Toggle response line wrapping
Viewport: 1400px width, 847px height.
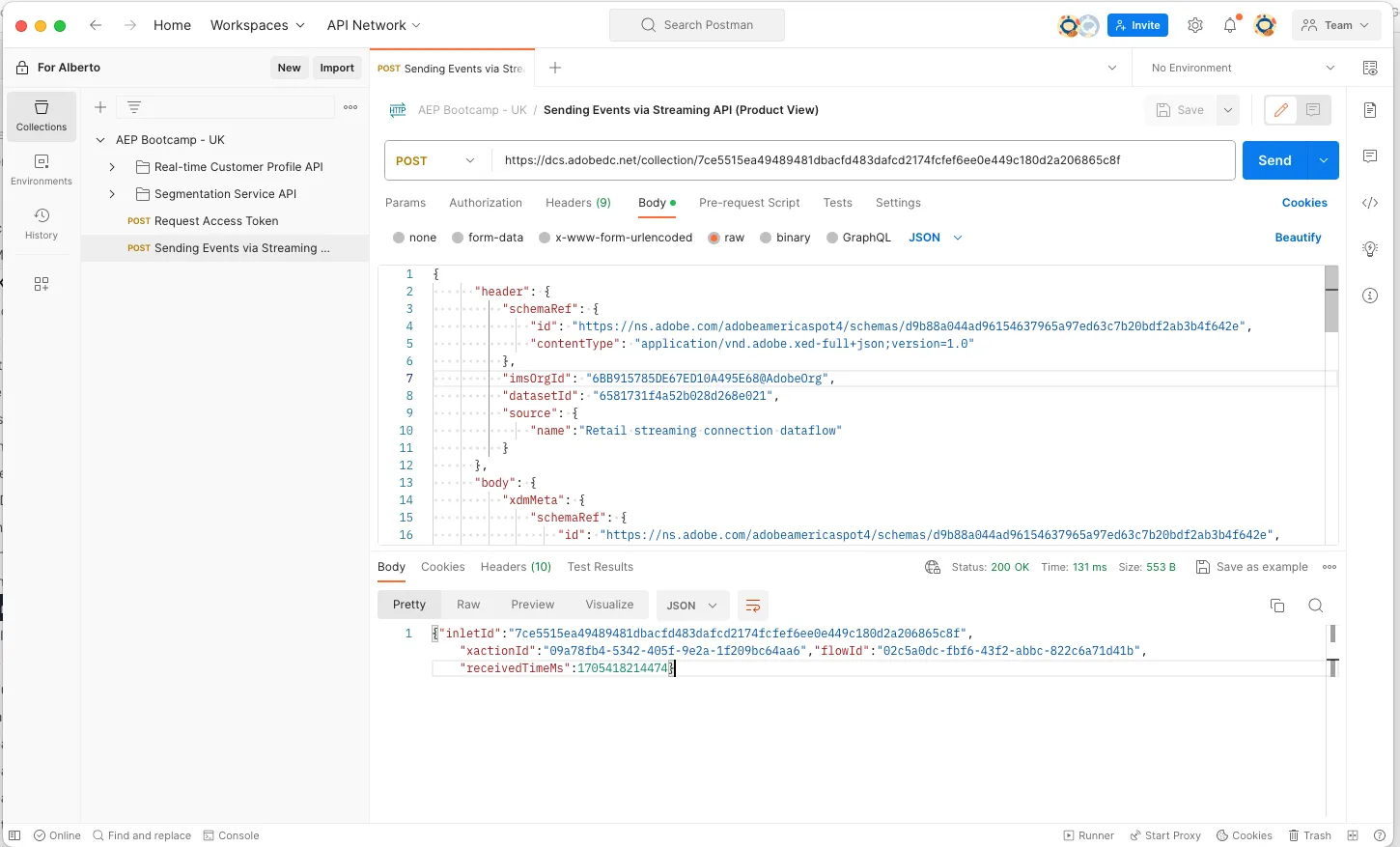[x=753, y=606]
